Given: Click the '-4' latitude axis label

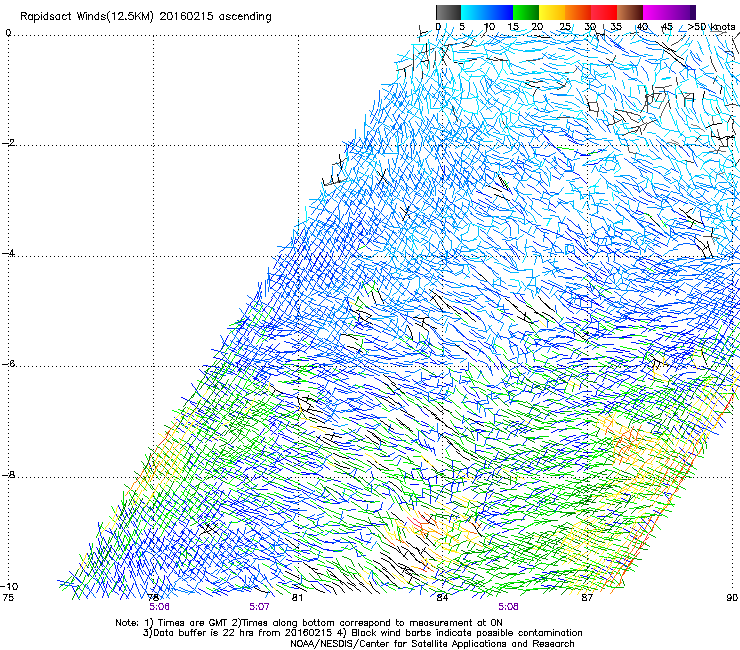Looking at the screenshot, I should click(x=8, y=253).
